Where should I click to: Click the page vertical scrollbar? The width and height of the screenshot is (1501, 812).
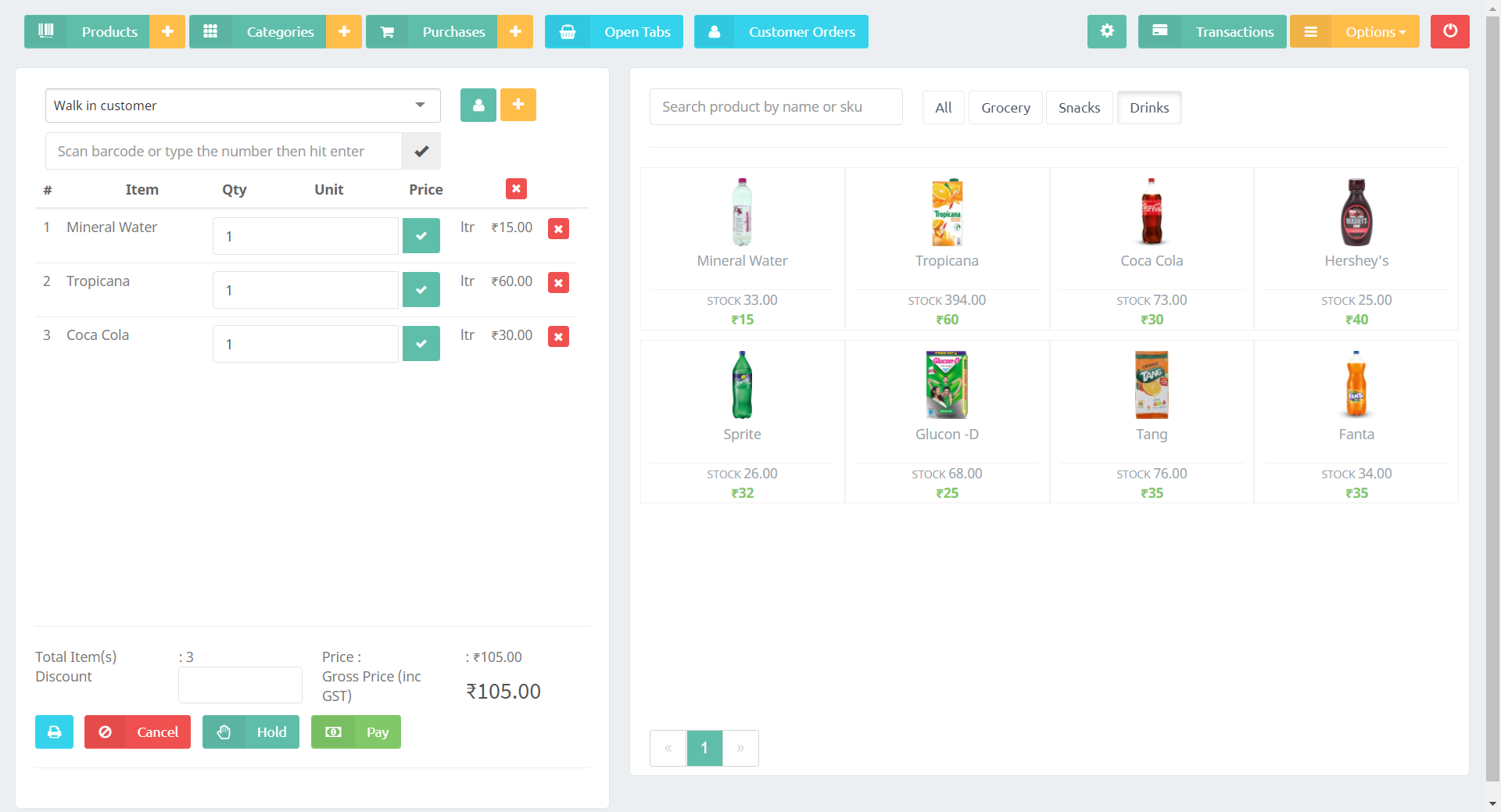pyautogui.click(x=1492, y=399)
